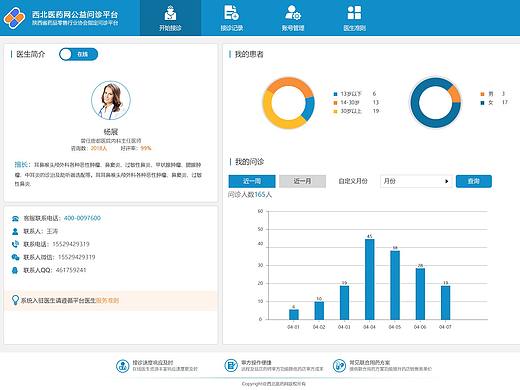Screen dimensions: 520x390
Task: Go to the 账号管理 tab
Action: pos(293,18)
